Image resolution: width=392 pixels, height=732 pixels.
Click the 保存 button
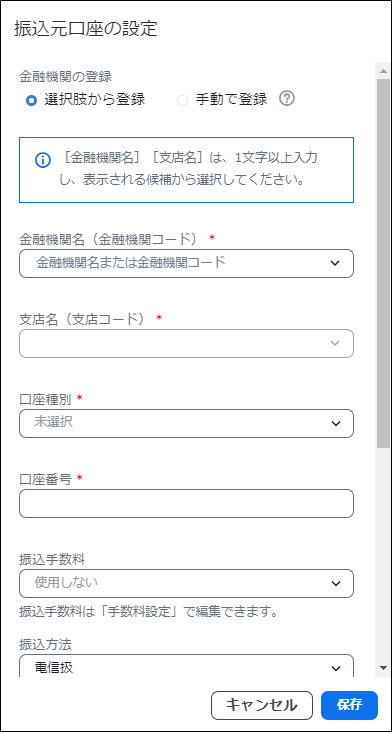click(350, 705)
